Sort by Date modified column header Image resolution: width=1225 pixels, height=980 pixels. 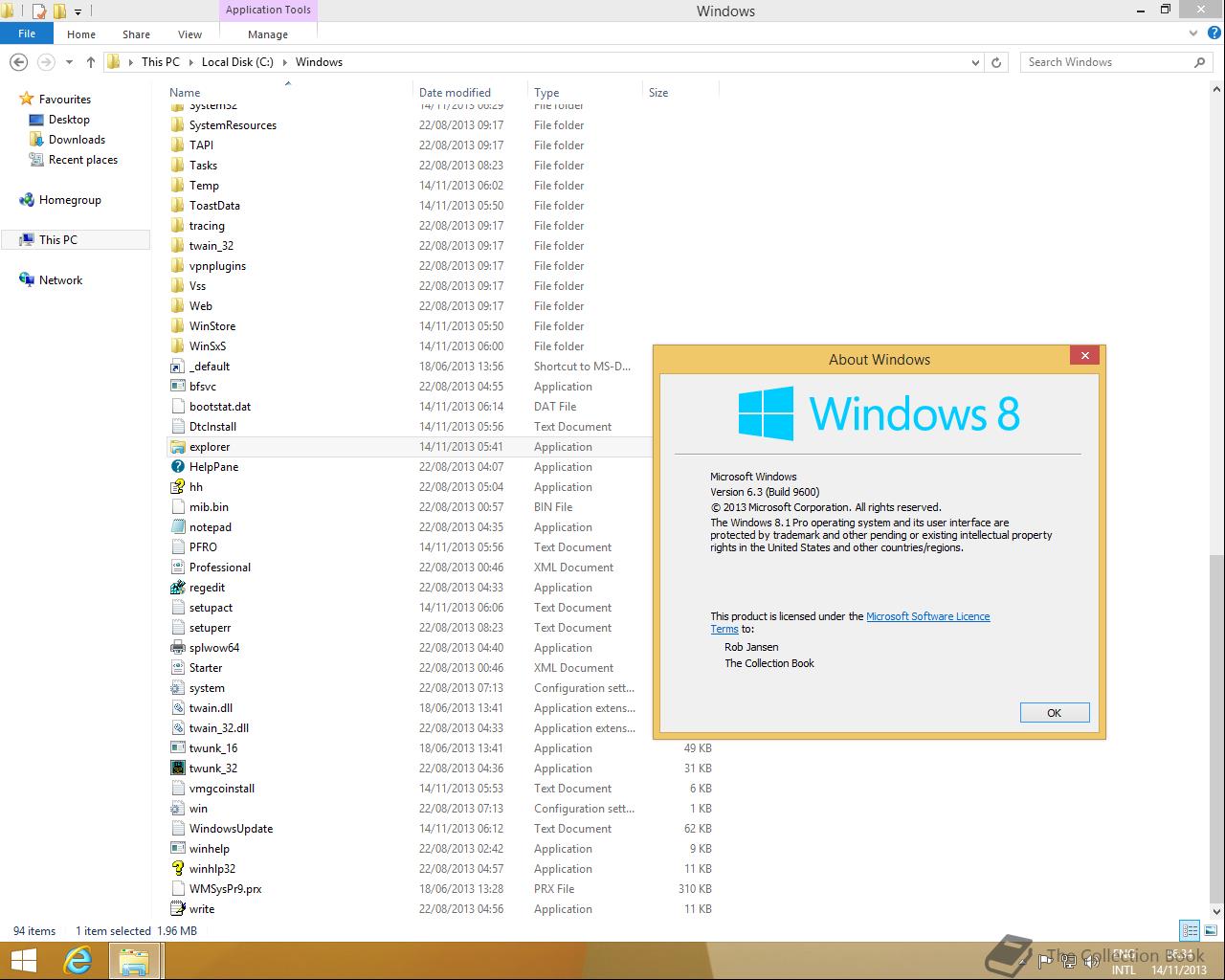point(470,93)
